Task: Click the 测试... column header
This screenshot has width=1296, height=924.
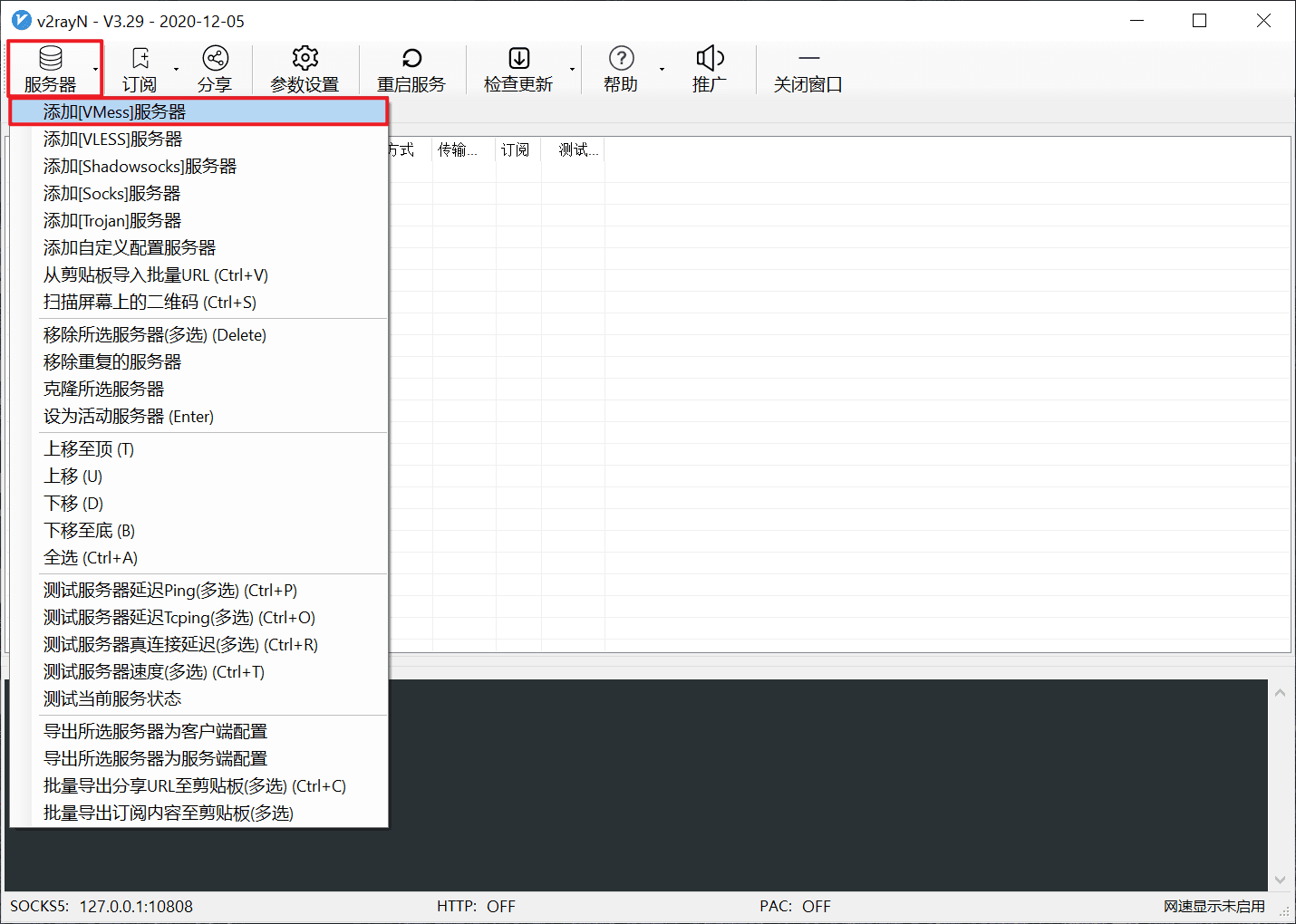Action: click(x=573, y=149)
